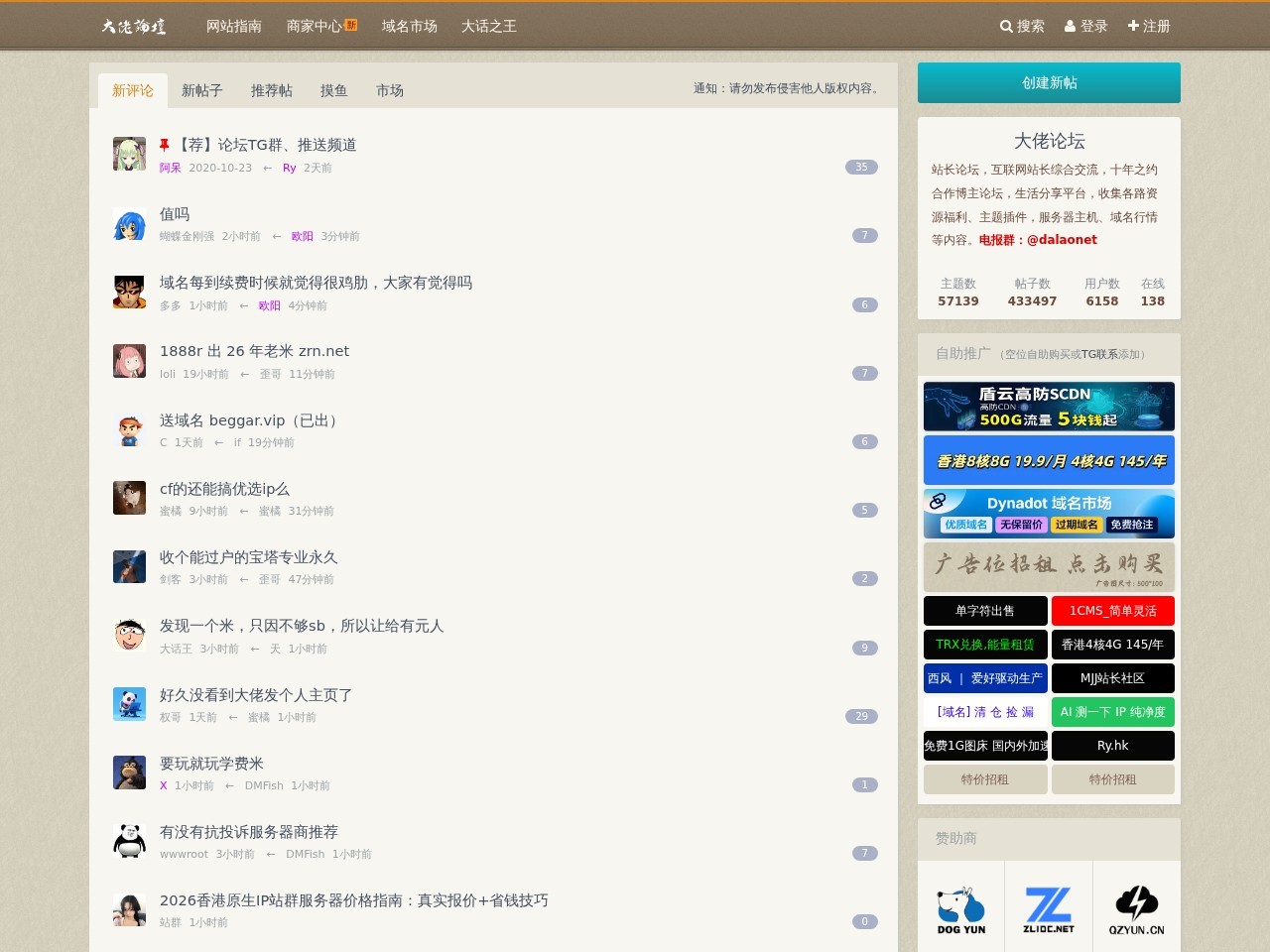
Task: Open the 1888r 出 26 年老米 zrn.net thread
Action: click(254, 351)
